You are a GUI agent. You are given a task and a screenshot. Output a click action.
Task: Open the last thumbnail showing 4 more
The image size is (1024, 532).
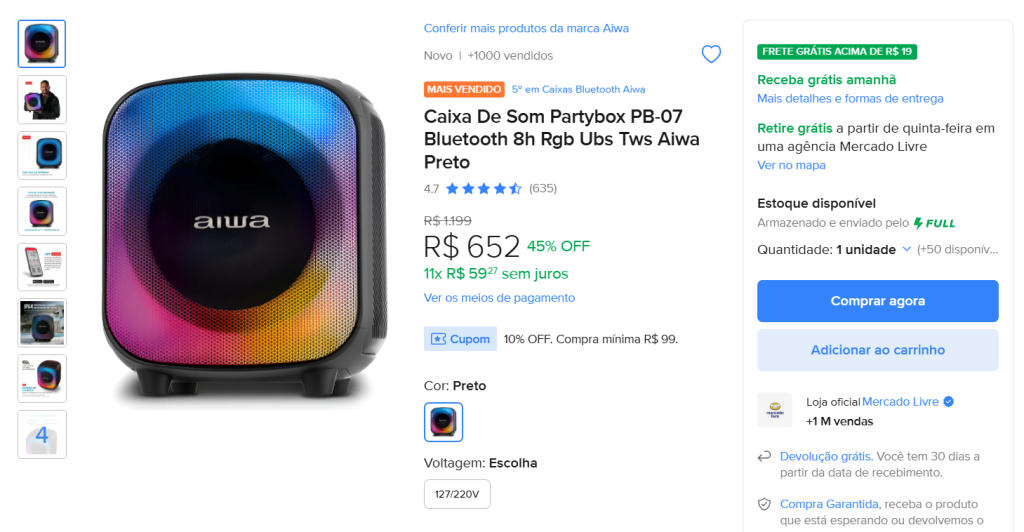42,435
